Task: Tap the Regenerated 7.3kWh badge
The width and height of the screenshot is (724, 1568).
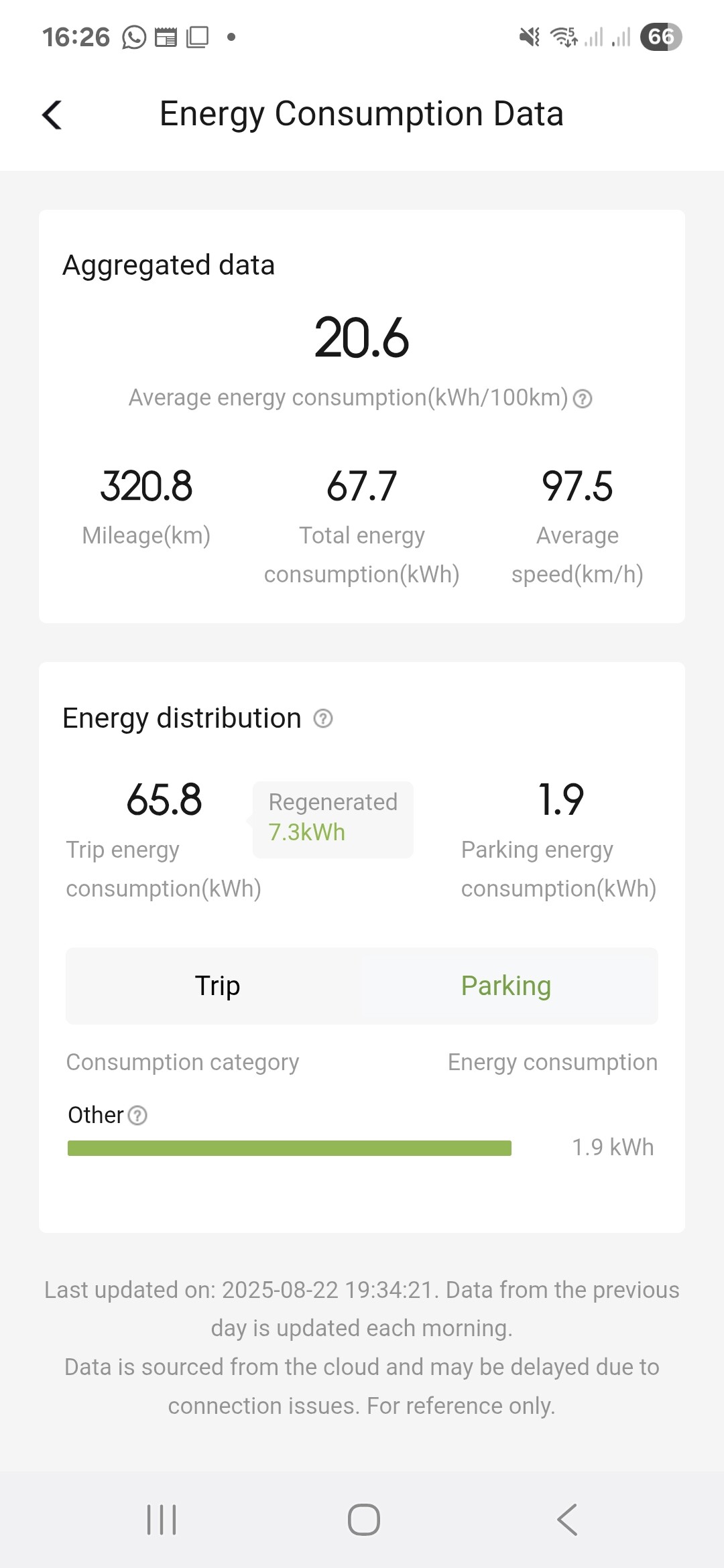Action: (333, 819)
